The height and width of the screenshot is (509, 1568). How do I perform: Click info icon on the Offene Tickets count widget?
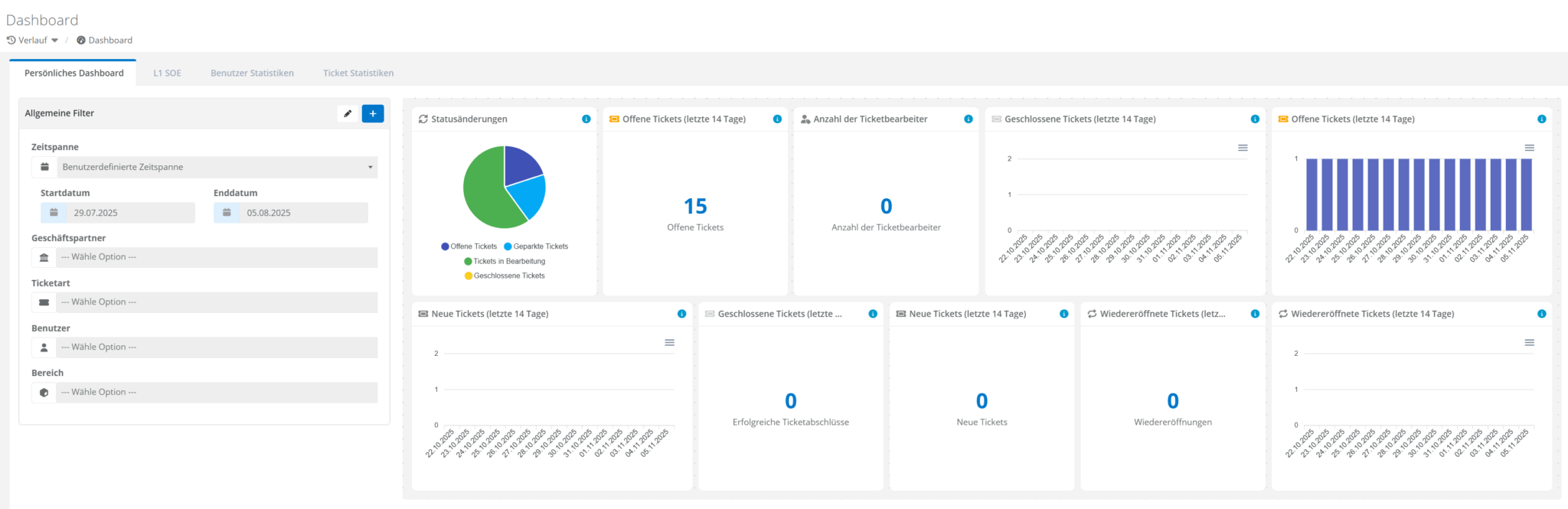pos(777,119)
